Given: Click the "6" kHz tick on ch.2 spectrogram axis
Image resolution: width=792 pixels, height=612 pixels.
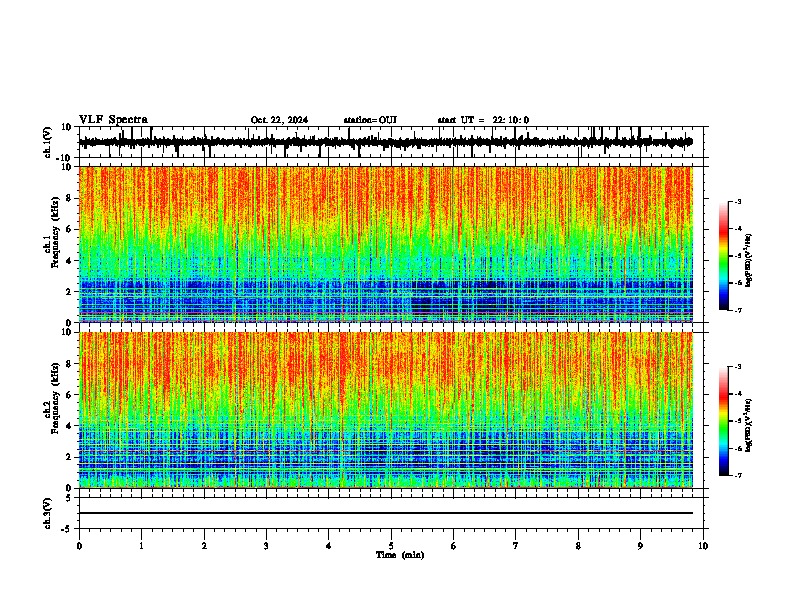Looking at the screenshot, I should [69, 395].
